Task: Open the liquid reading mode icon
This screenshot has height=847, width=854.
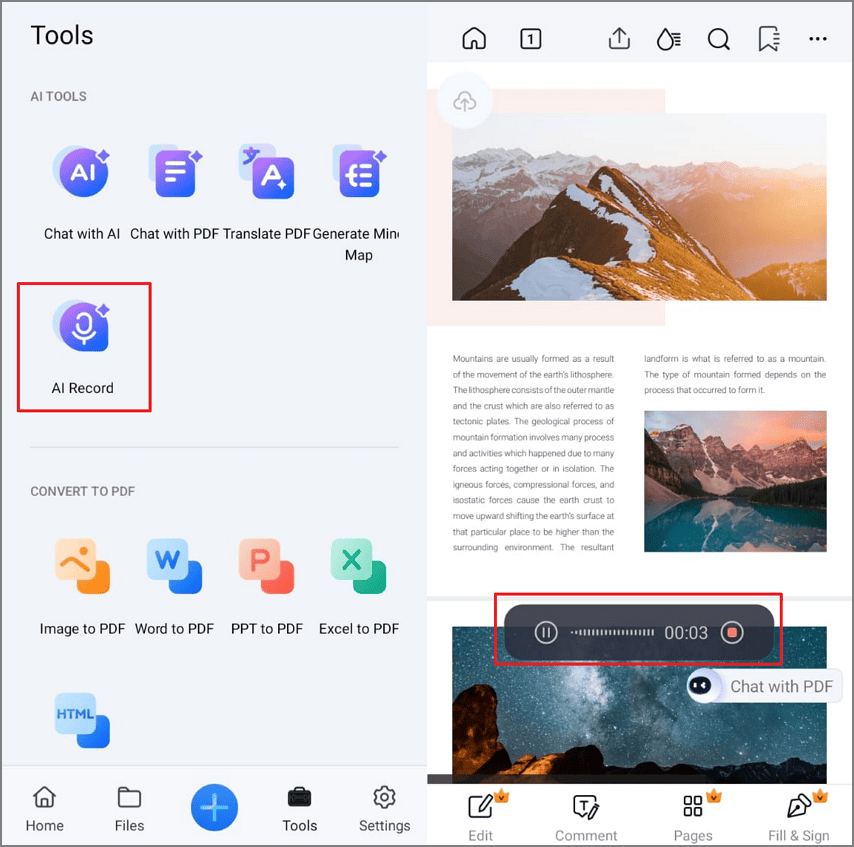Action: click(x=668, y=39)
